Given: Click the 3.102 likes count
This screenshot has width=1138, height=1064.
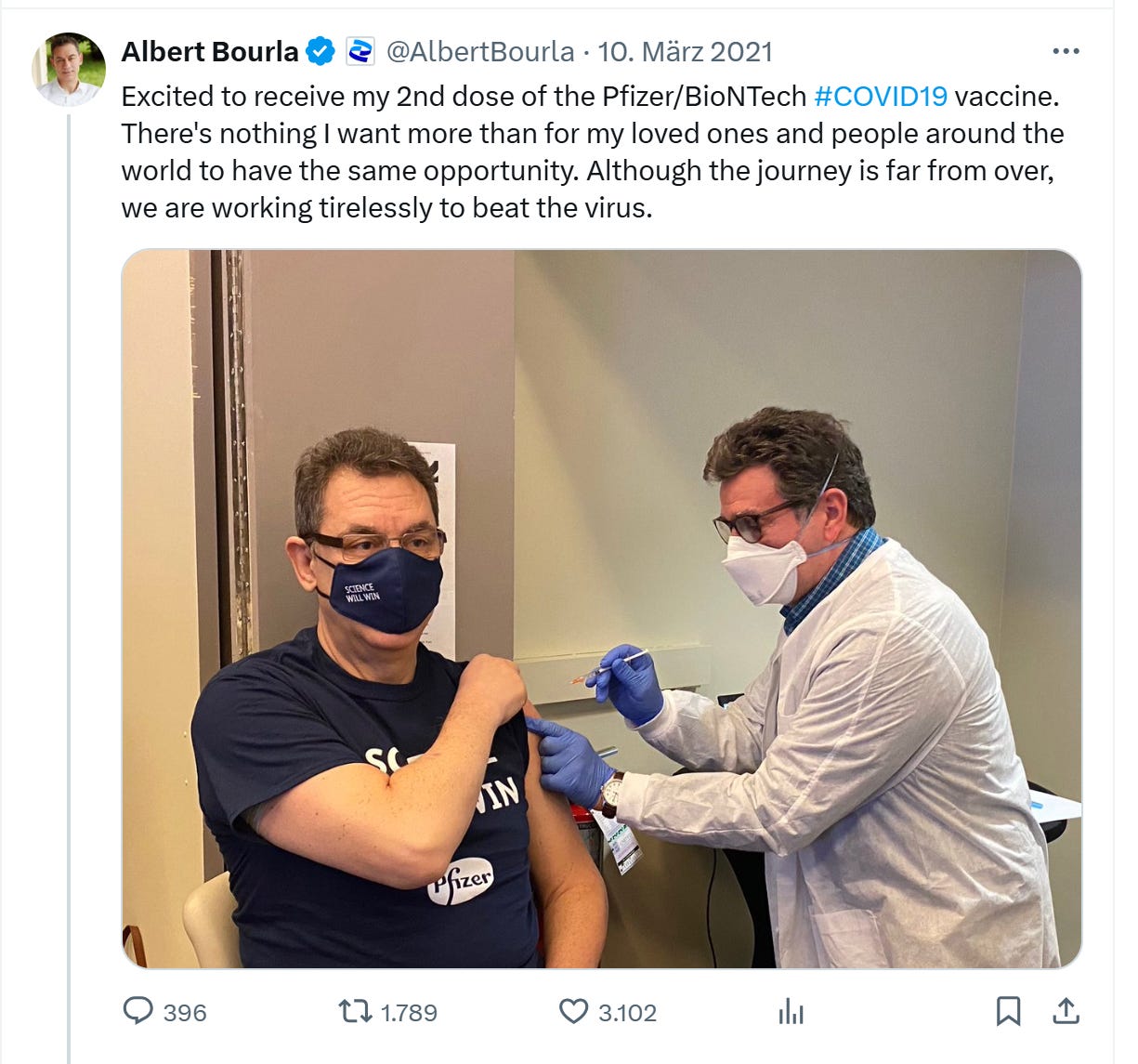Looking at the screenshot, I should tap(627, 1012).
